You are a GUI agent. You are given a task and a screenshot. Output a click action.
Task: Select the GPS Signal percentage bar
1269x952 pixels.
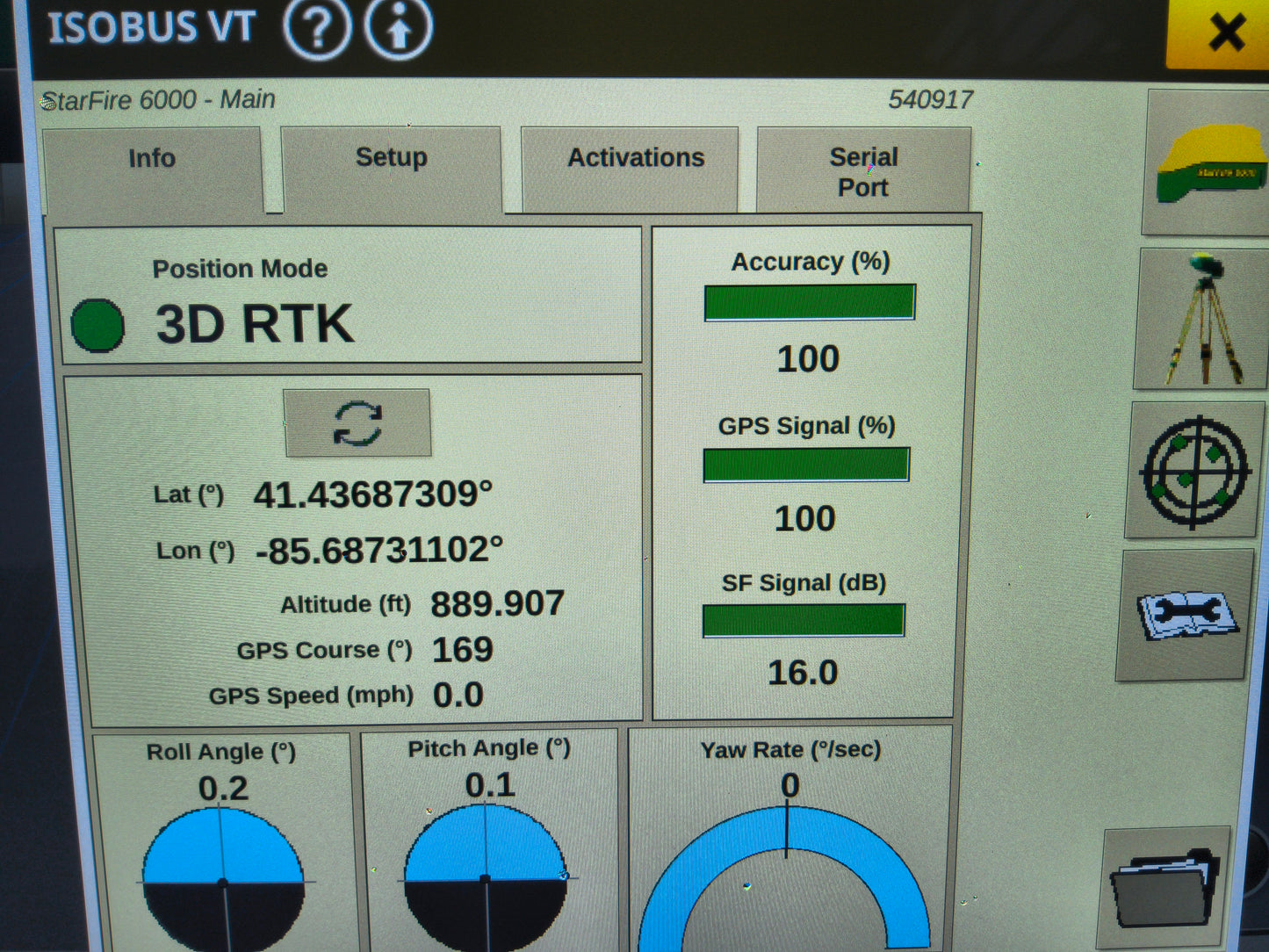tap(806, 465)
